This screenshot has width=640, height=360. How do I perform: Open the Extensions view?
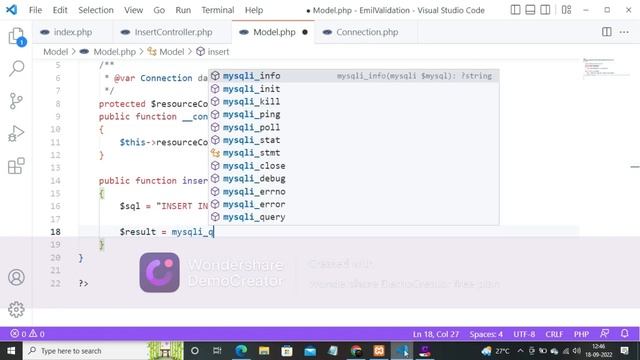coord(16,166)
